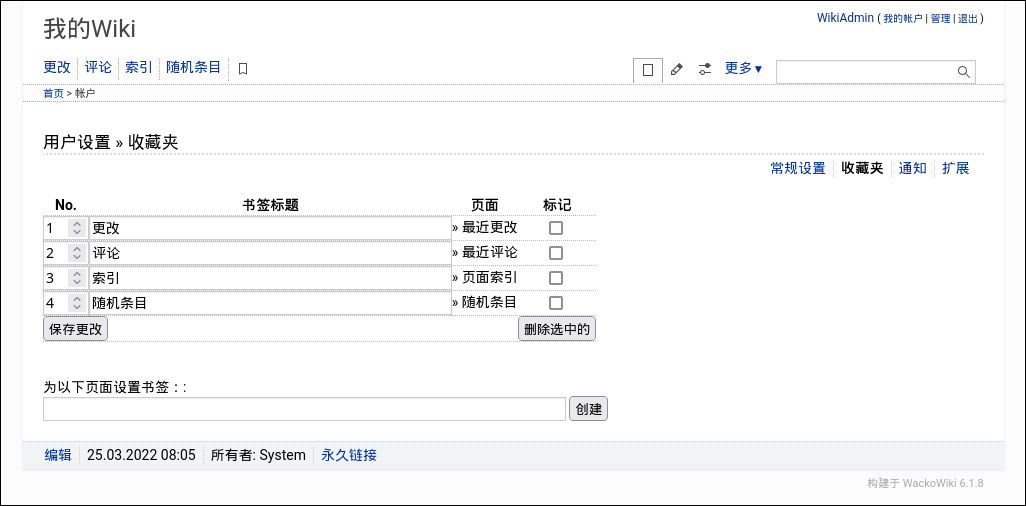Click the 25.03.2022 08:05 revision date
Screen dimensions: 1026x506
(141, 455)
